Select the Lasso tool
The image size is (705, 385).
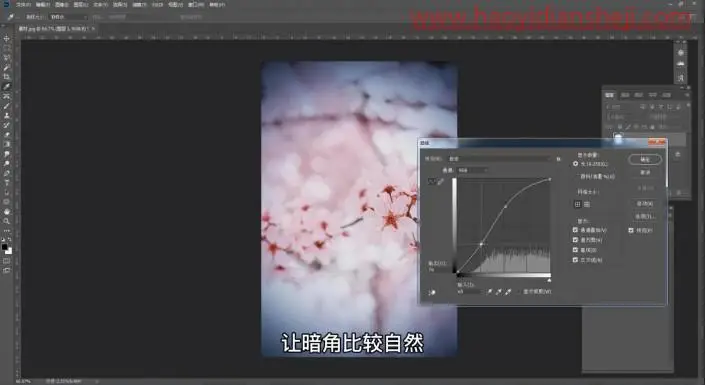tap(6, 58)
